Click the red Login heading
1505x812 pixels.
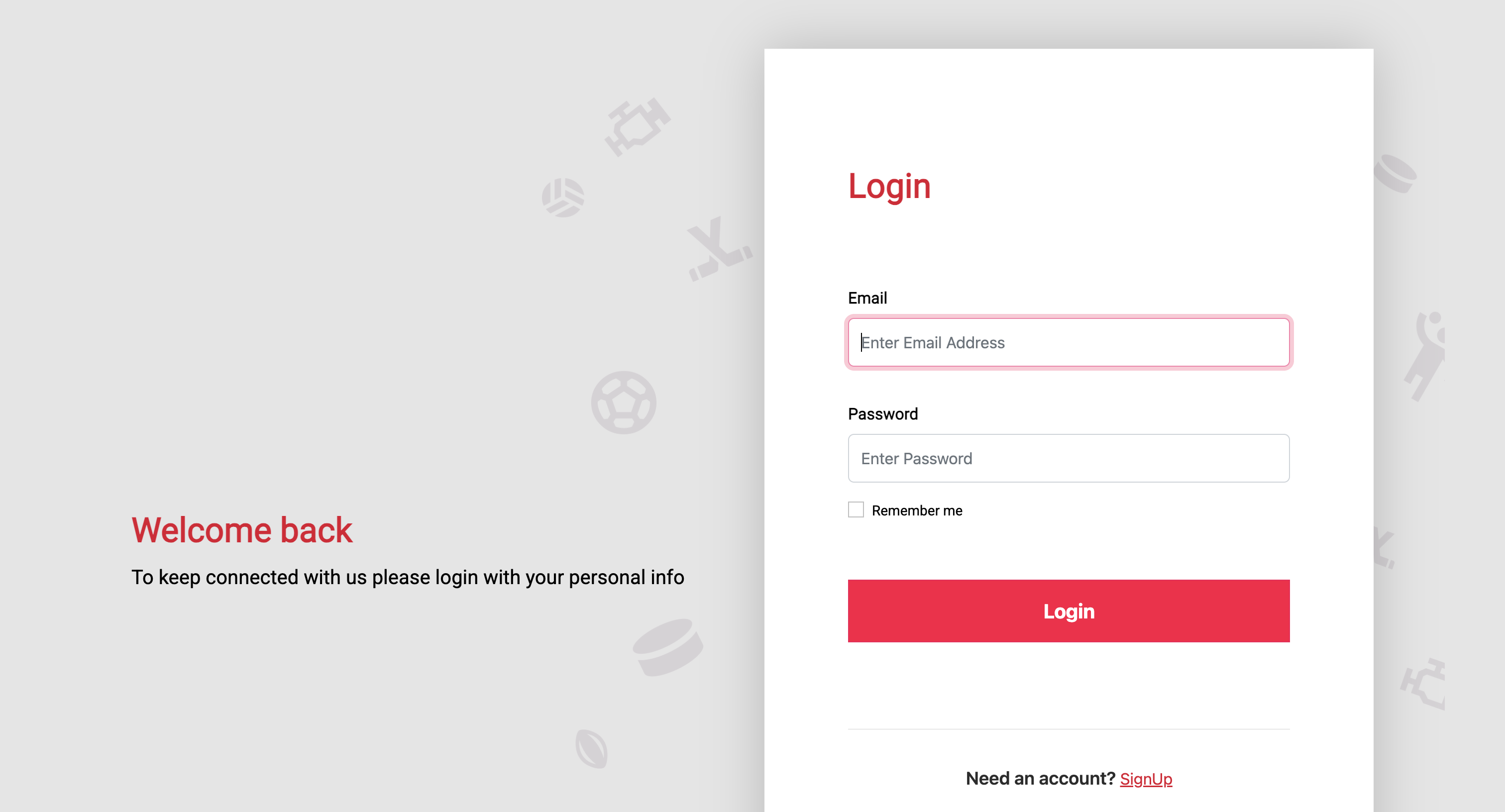[890, 186]
